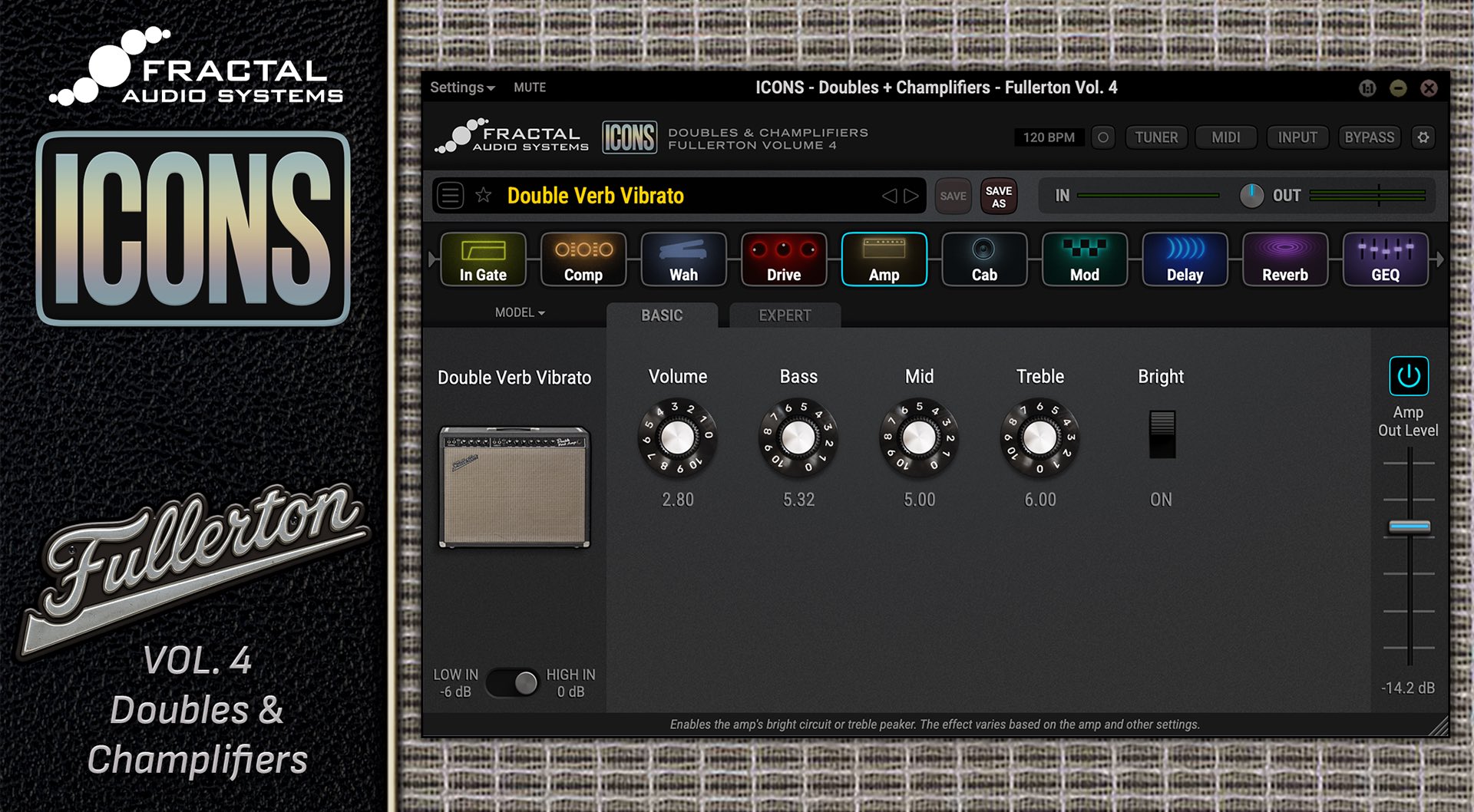Select the Reverb effect block
Image resolution: width=1474 pixels, height=812 pixels.
coord(1285,259)
